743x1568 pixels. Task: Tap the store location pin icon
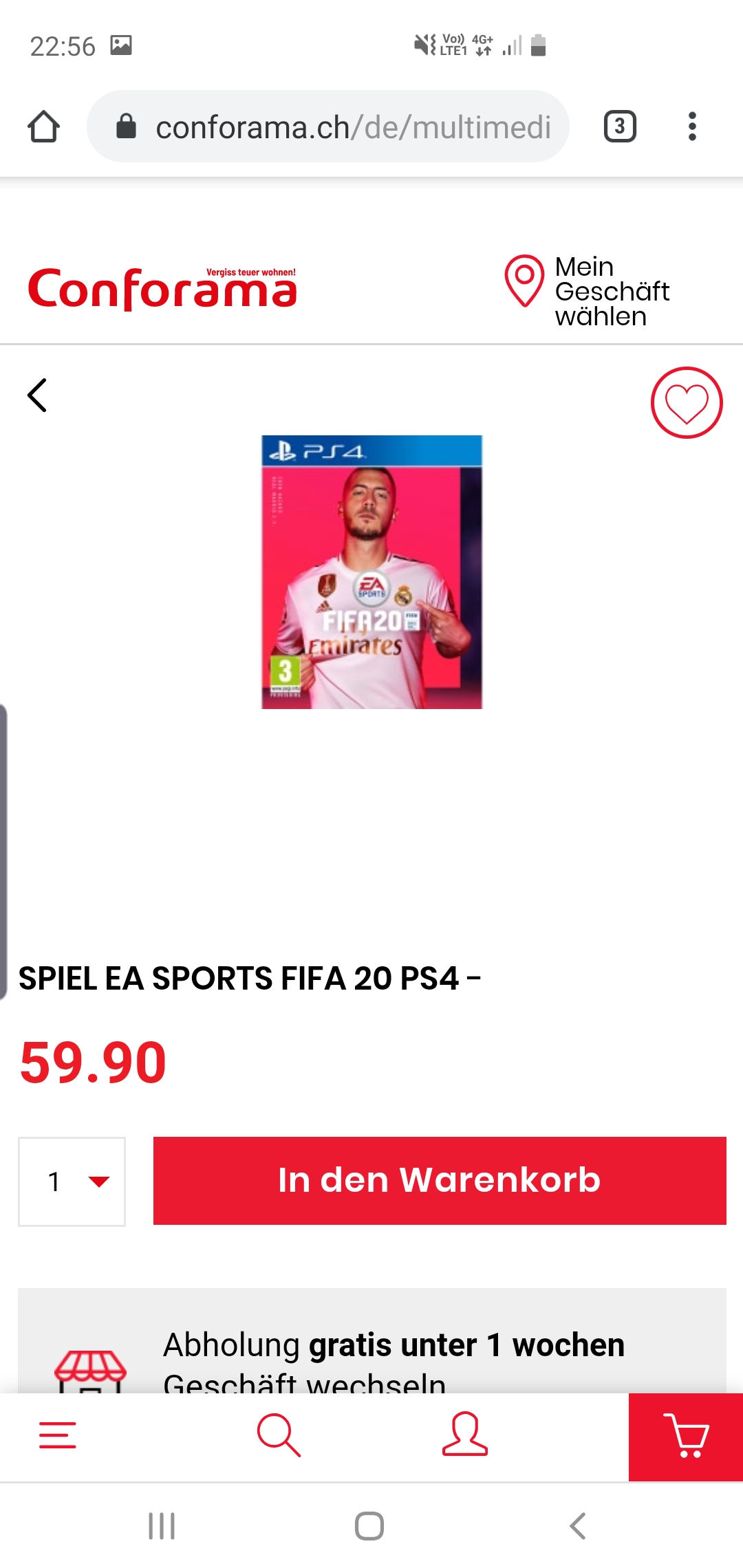coord(524,281)
